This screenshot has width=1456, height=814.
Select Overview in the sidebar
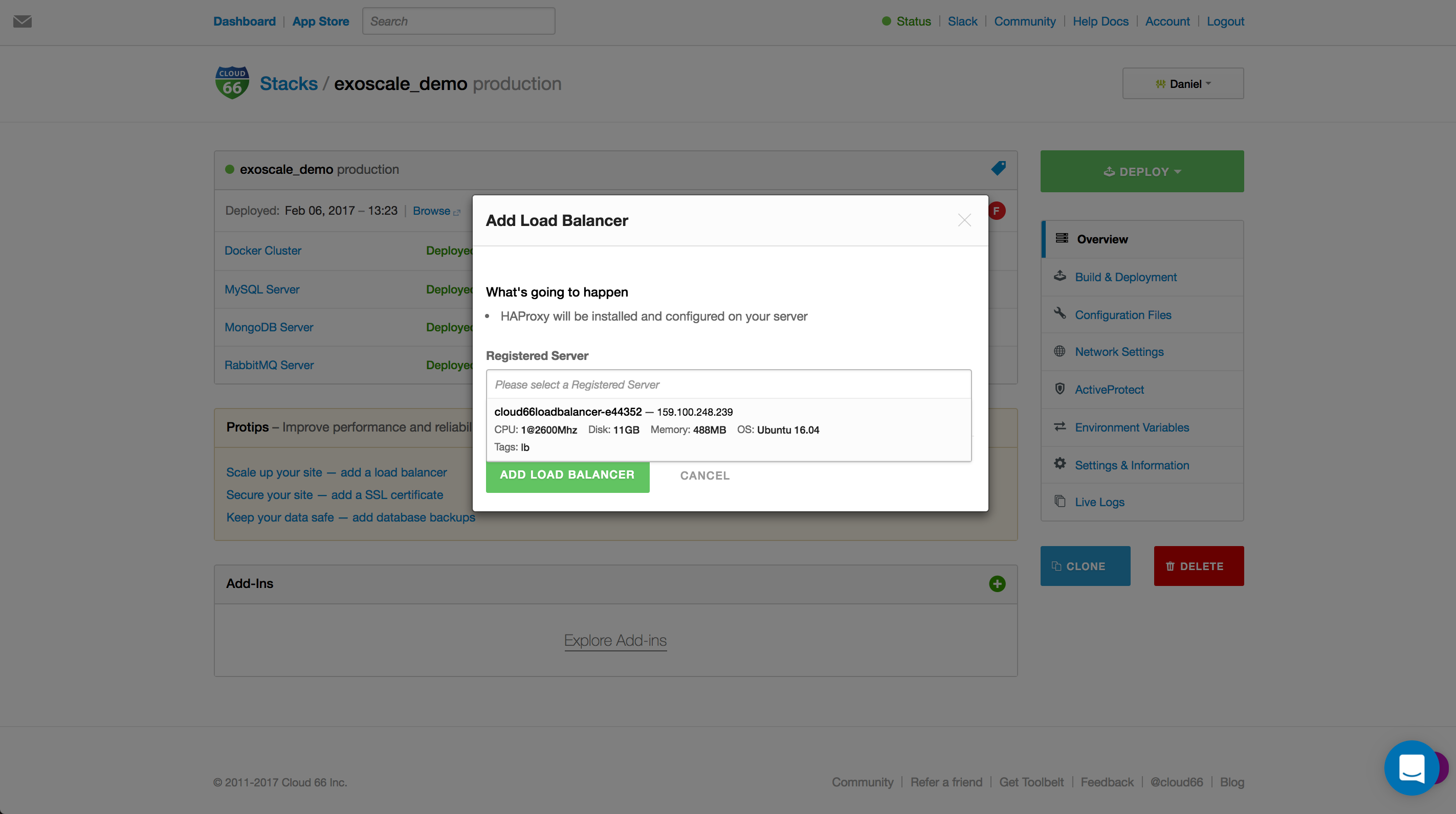(x=1100, y=238)
